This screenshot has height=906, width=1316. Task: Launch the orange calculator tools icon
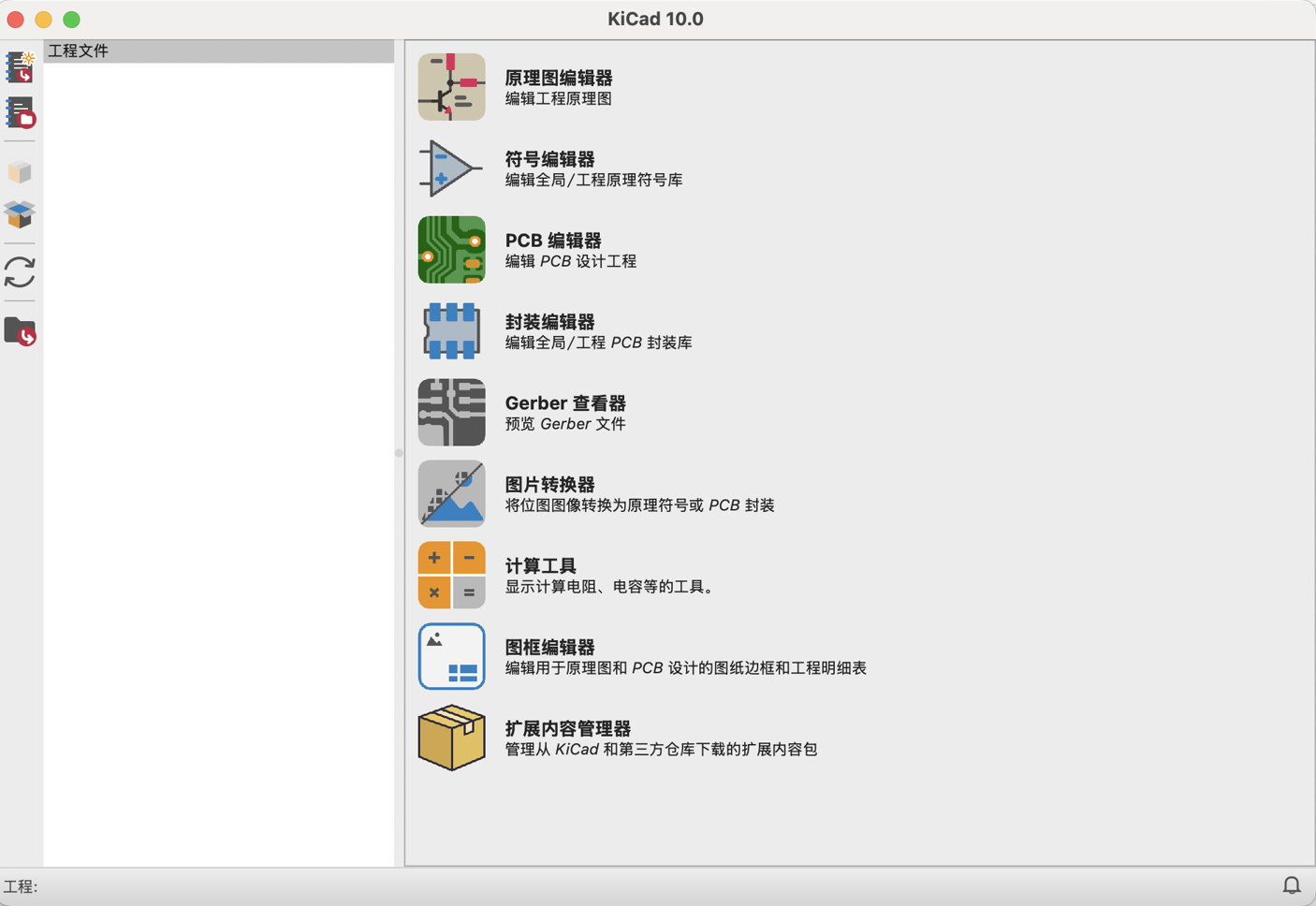click(x=451, y=576)
